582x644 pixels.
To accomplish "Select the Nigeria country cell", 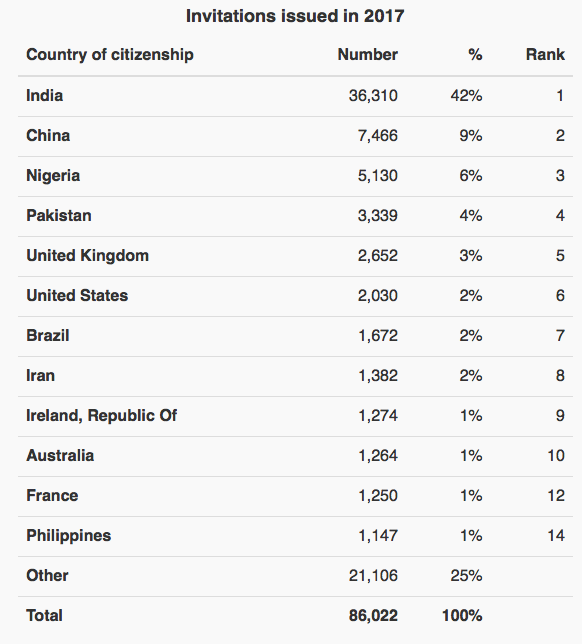I will [53, 176].
